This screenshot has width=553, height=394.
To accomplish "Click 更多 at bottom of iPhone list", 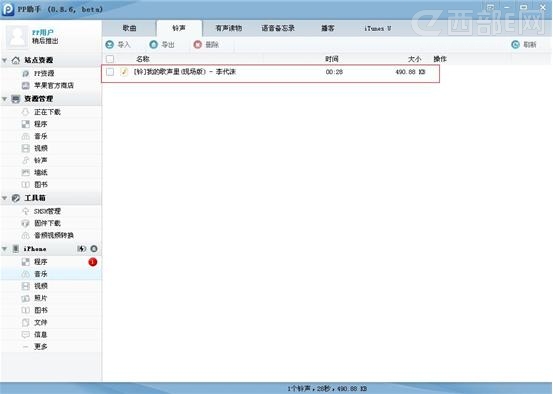I will point(51,347).
